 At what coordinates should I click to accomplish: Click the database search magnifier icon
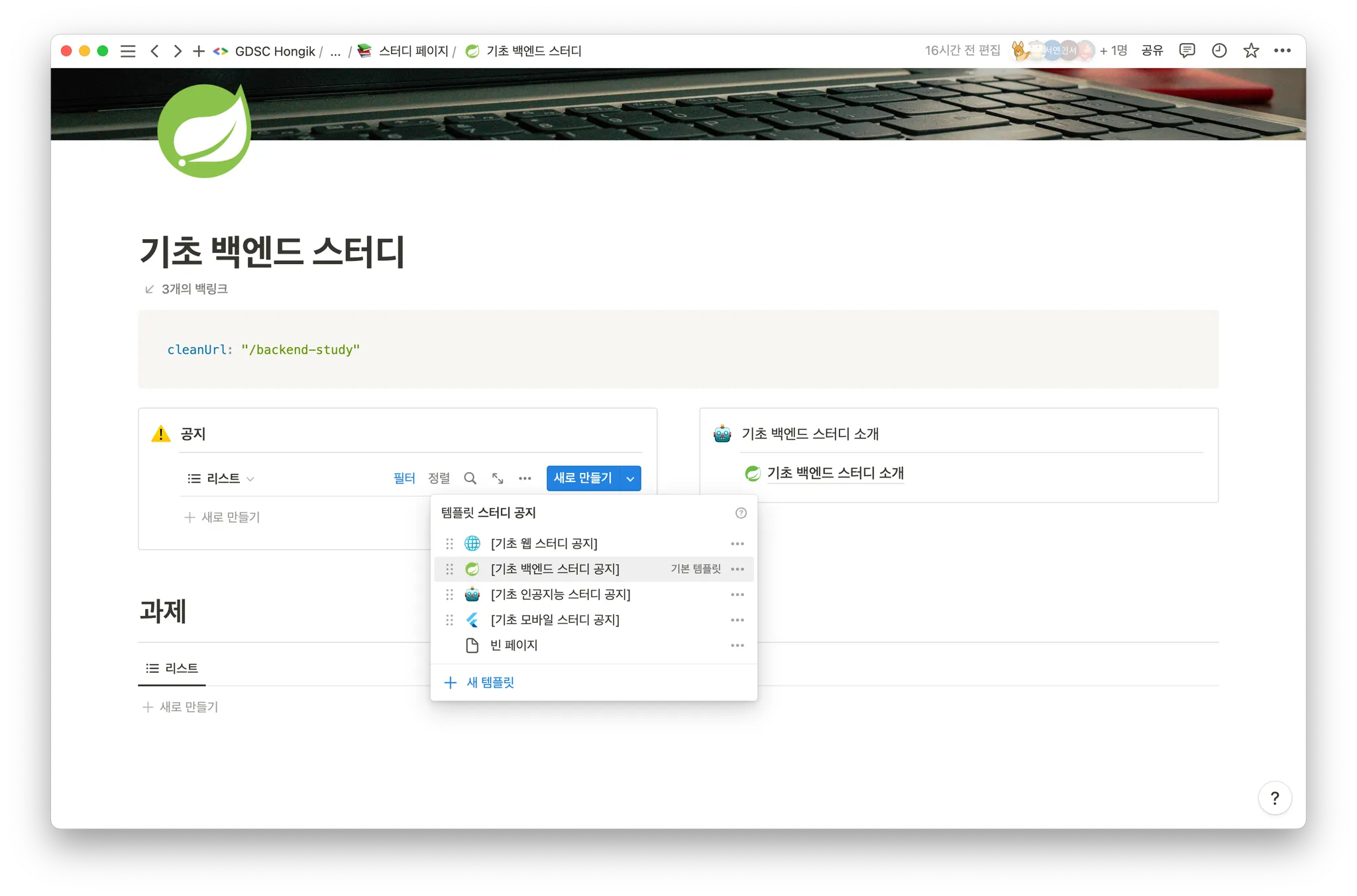(470, 478)
